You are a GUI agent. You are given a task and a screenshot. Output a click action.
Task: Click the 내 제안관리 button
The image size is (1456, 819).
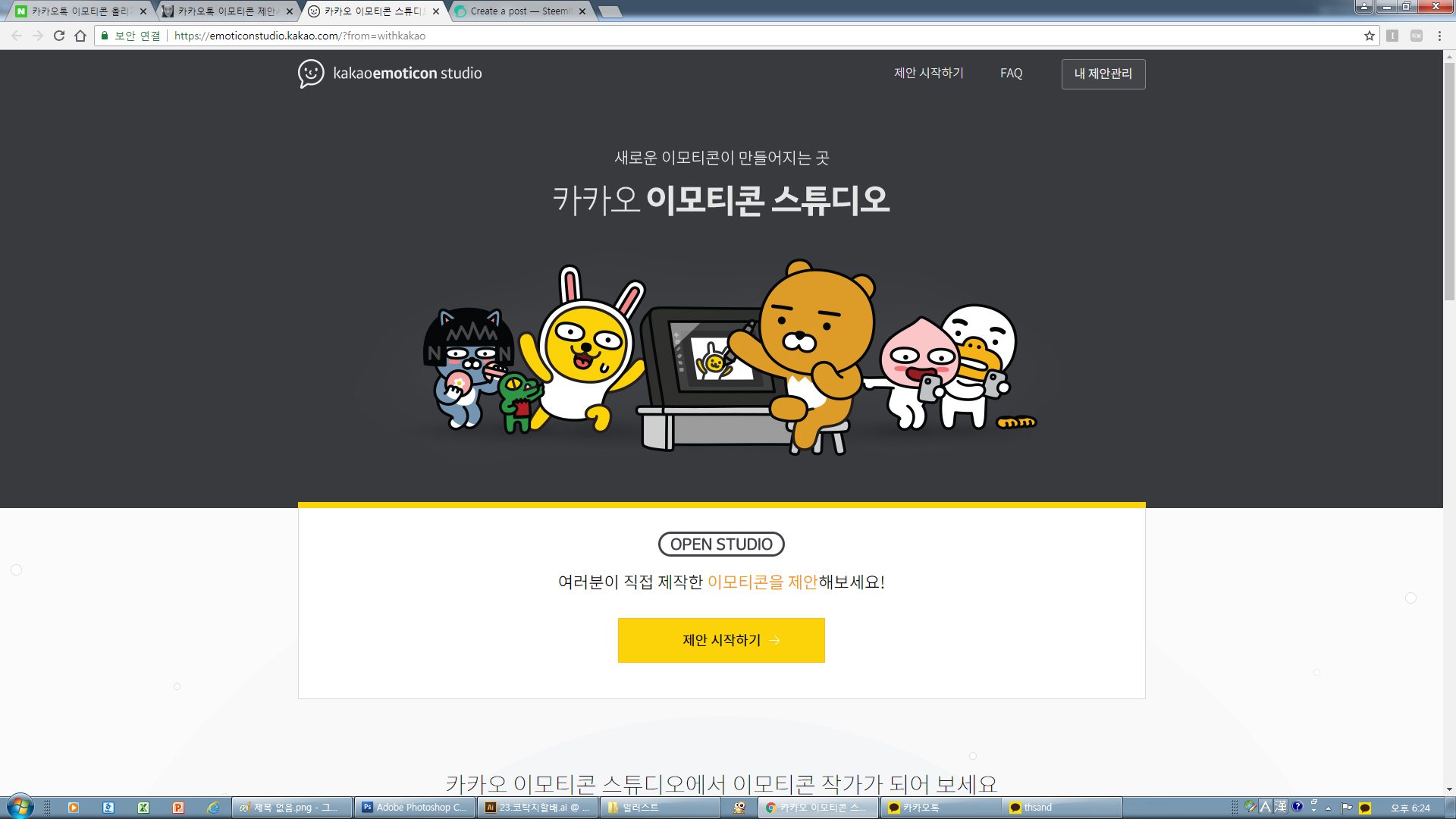pyautogui.click(x=1103, y=74)
